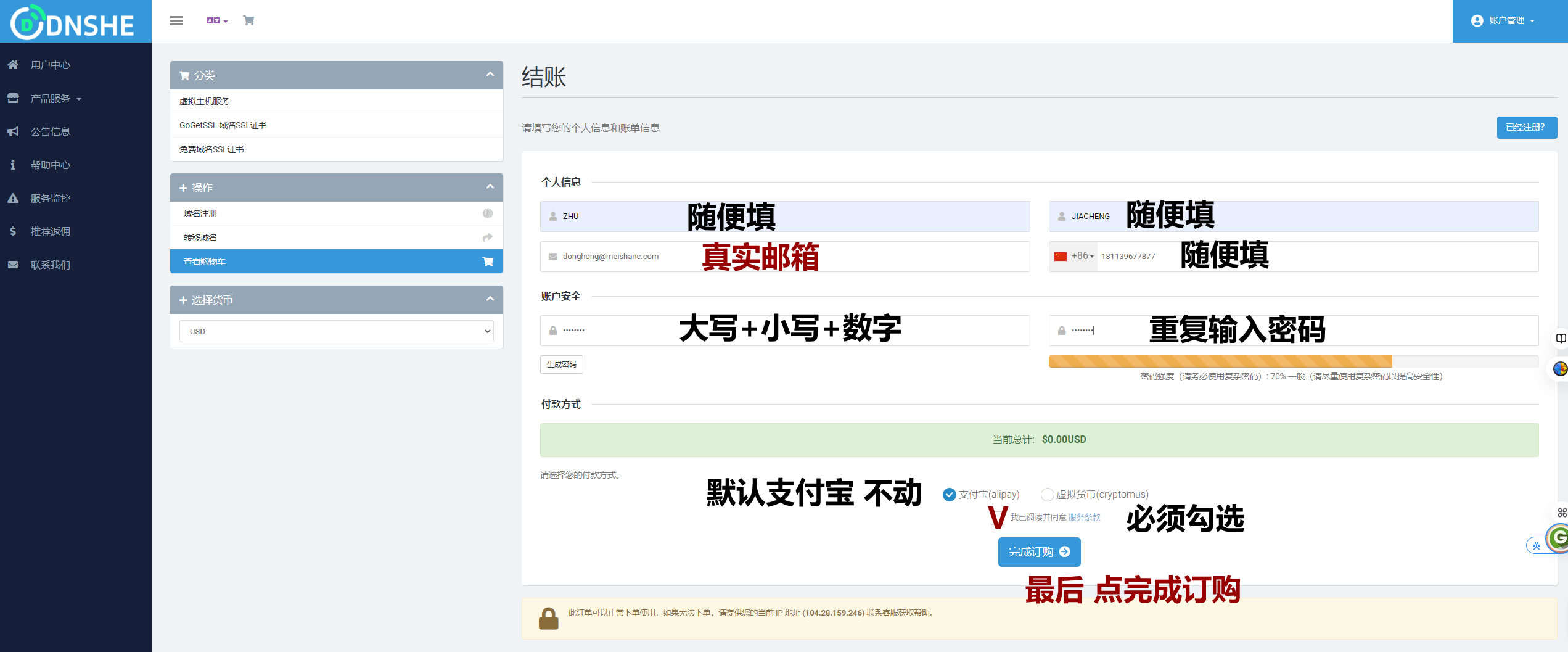1568x652 pixels.
Task: Go to 用户中心 in sidebar
Action: pos(51,65)
